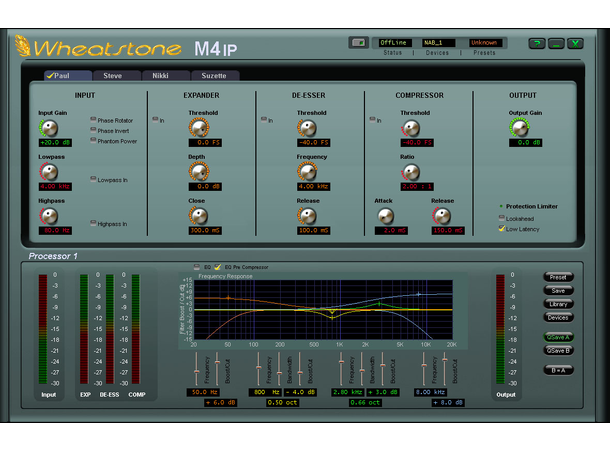610x450 pixels.
Task: Click the + 6.0 dB low shelf field
Action: (221, 403)
